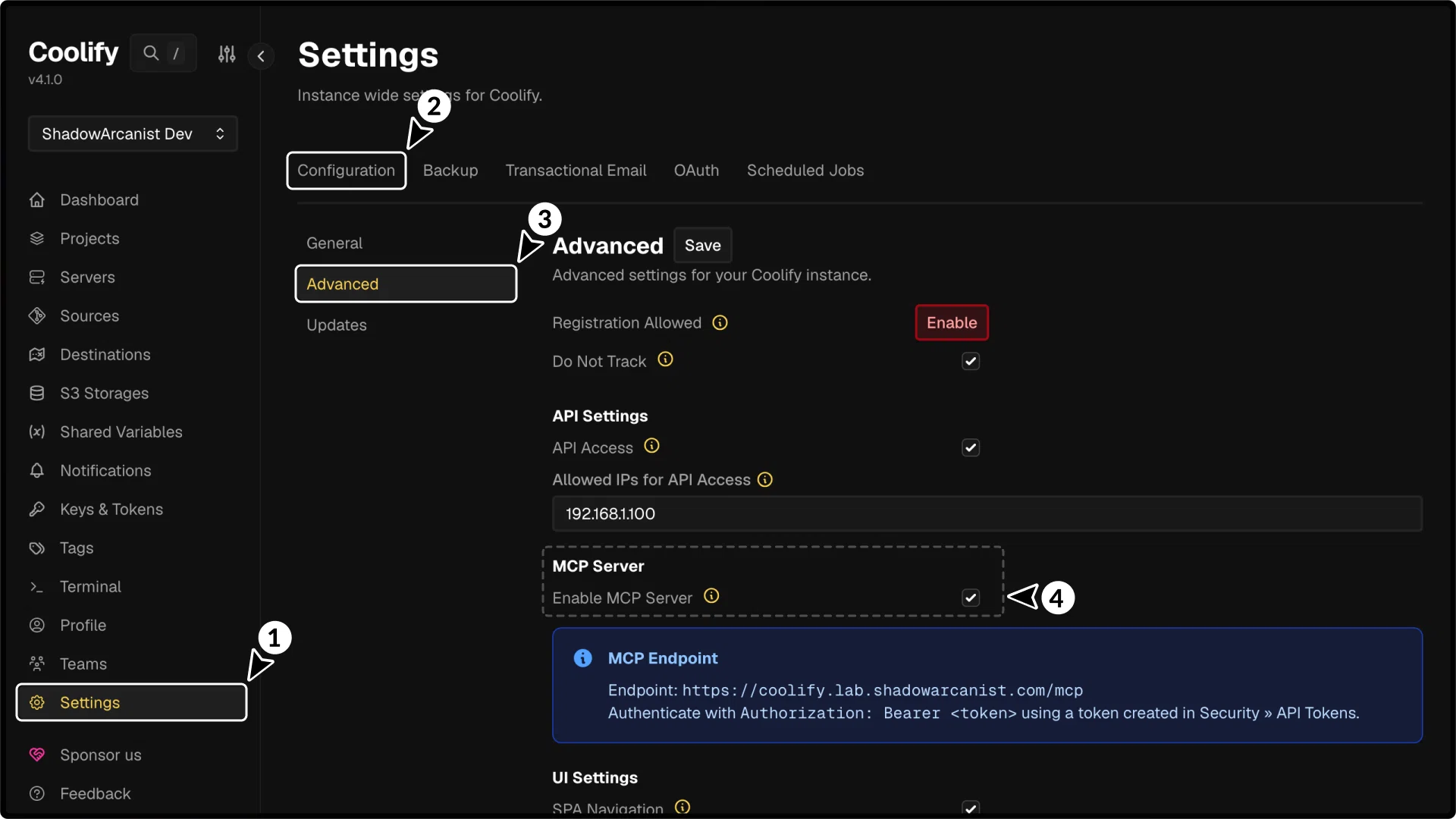Open the ShadowArcanist Dev team dropdown
This screenshot has width=1456, height=819.
coord(133,134)
